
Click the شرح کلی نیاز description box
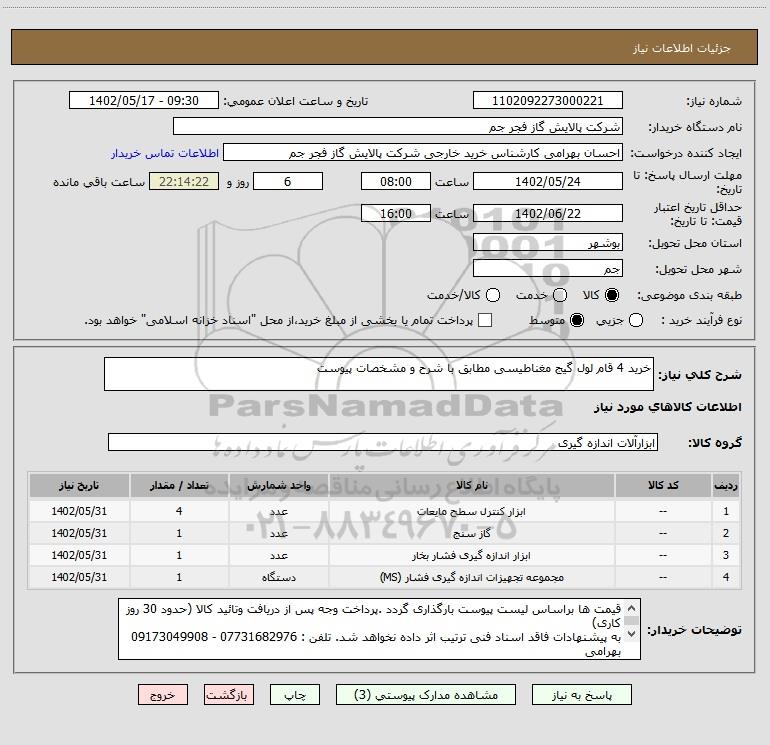[x=379, y=374]
